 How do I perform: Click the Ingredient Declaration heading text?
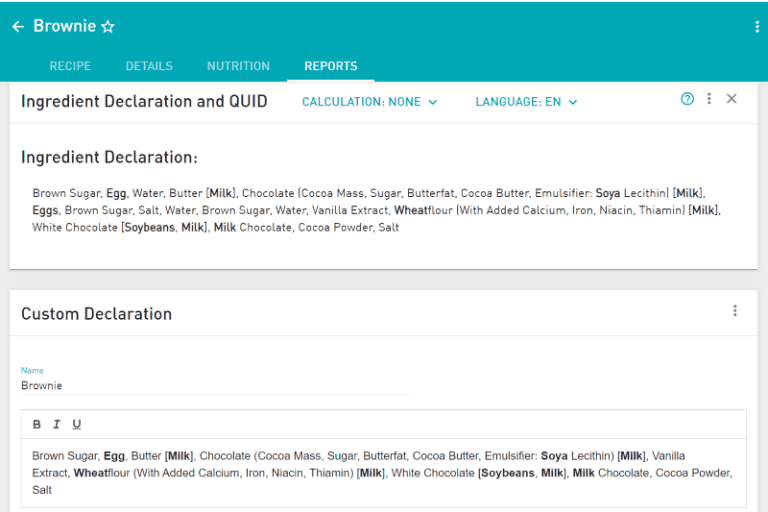point(109,157)
